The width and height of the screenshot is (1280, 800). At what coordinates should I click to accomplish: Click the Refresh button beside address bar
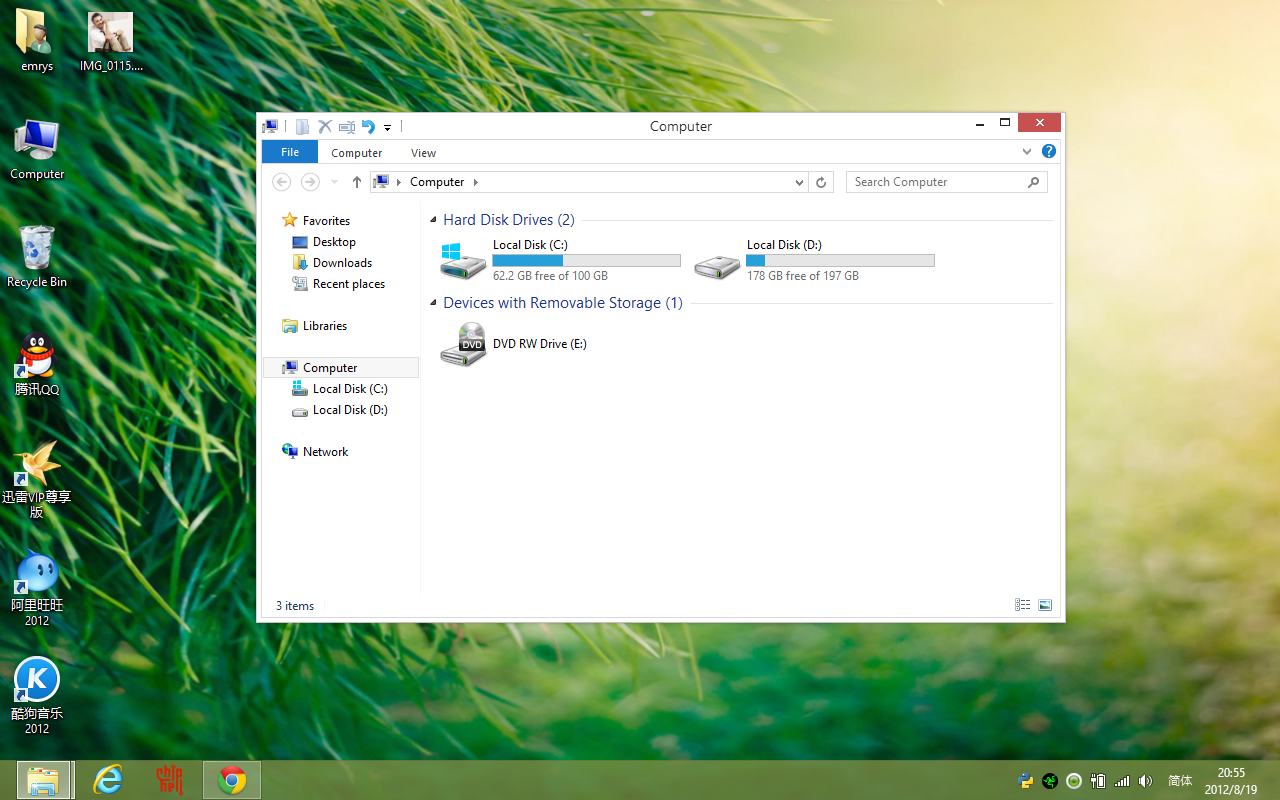click(821, 182)
